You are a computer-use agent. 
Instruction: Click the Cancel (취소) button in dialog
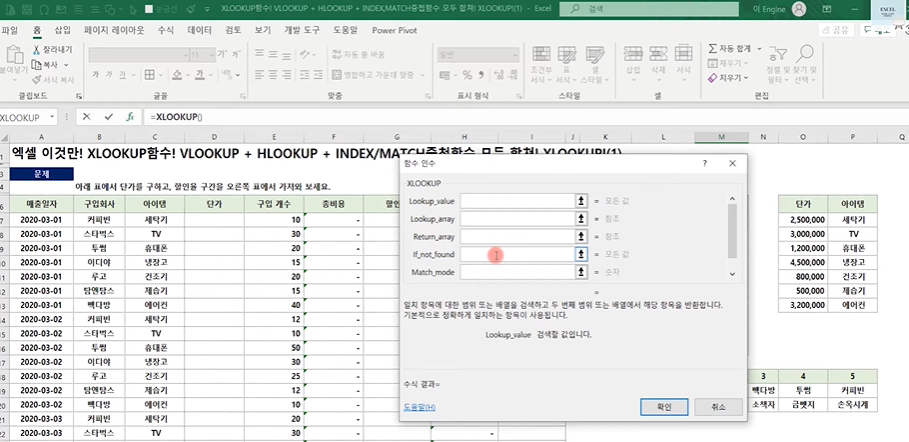click(x=718, y=407)
